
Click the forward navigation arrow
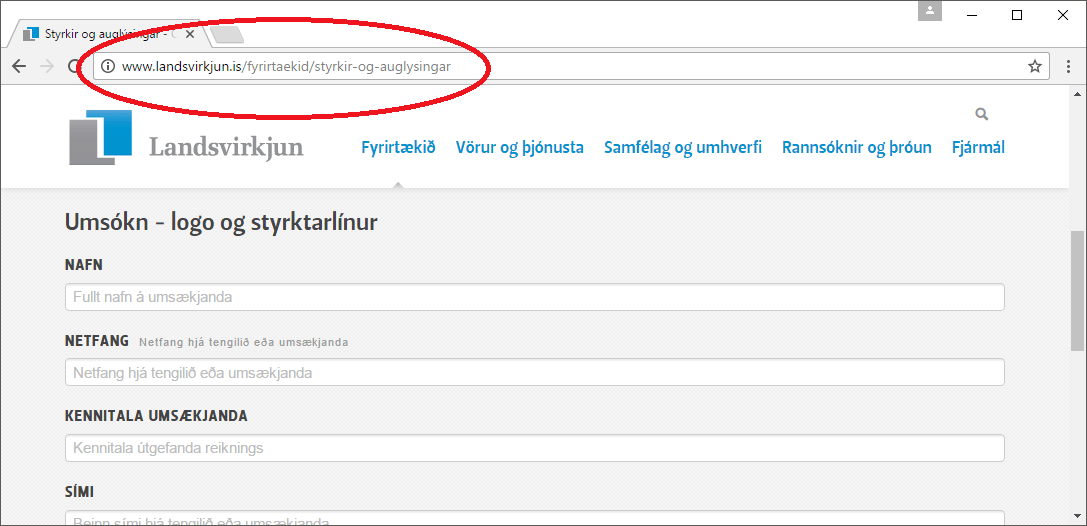coord(47,67)
